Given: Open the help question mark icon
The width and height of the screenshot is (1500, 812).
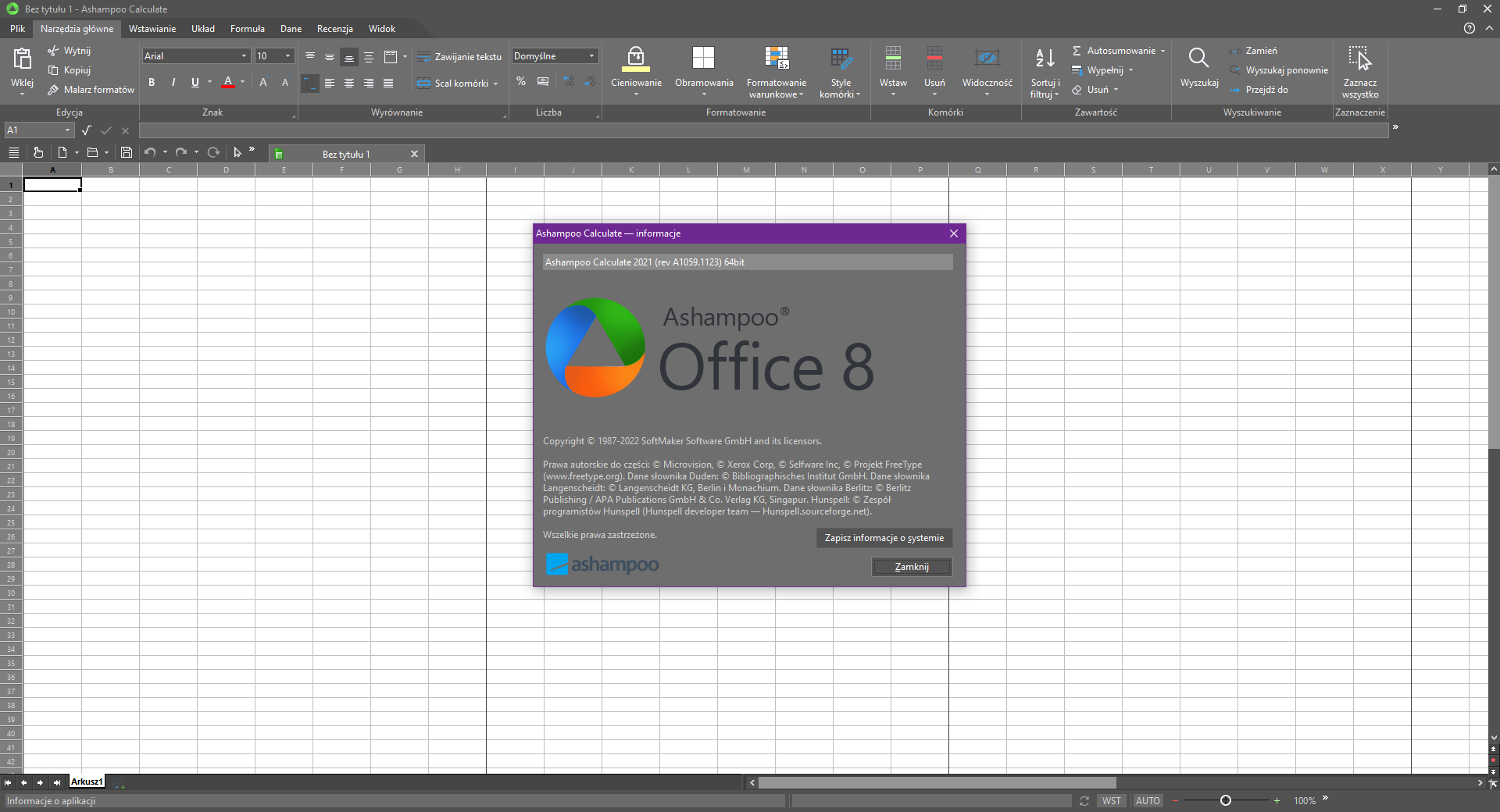Looking at the screenshot, I should pyautogui.click(x=1470, y=28).
